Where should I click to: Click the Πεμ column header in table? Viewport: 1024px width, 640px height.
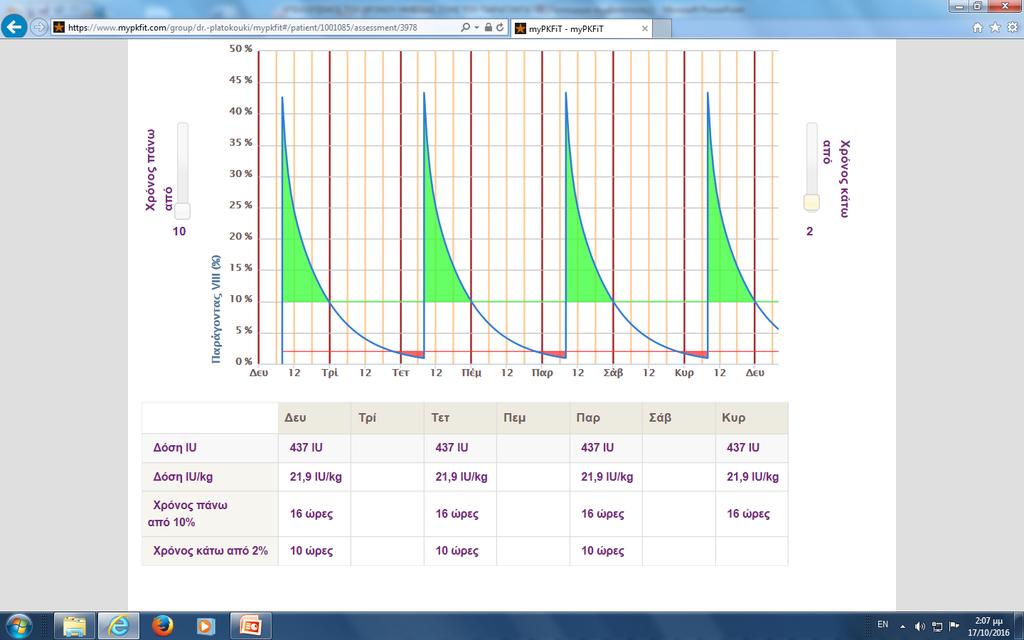click(533, 418)
